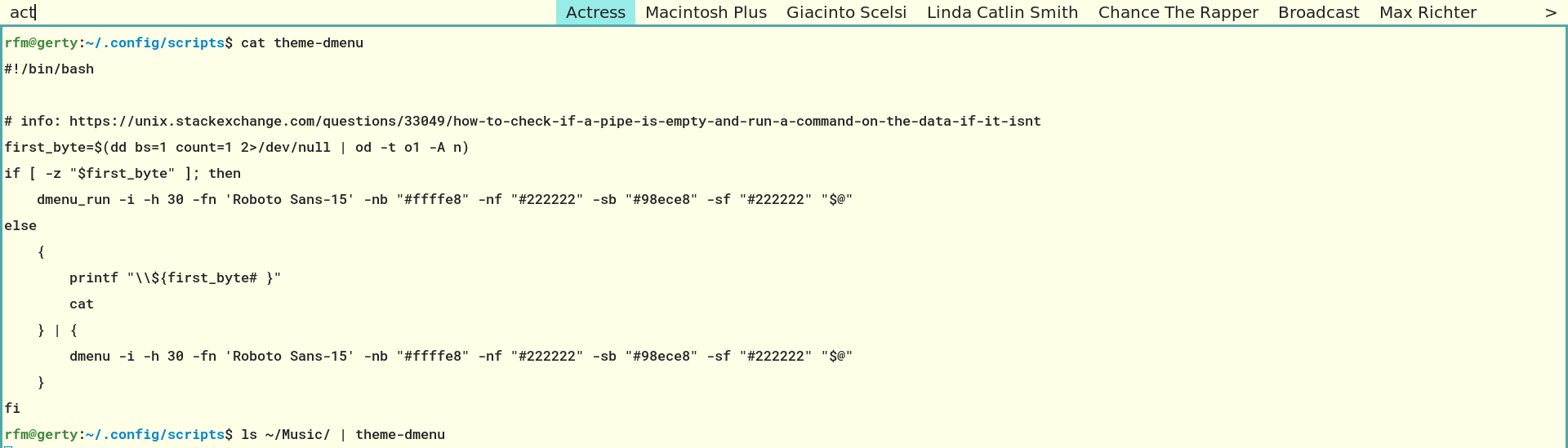Choose "Chance The Rapper" from dmenu
The width and height of the screenshot is (1568, 448).
(1178, 12)
